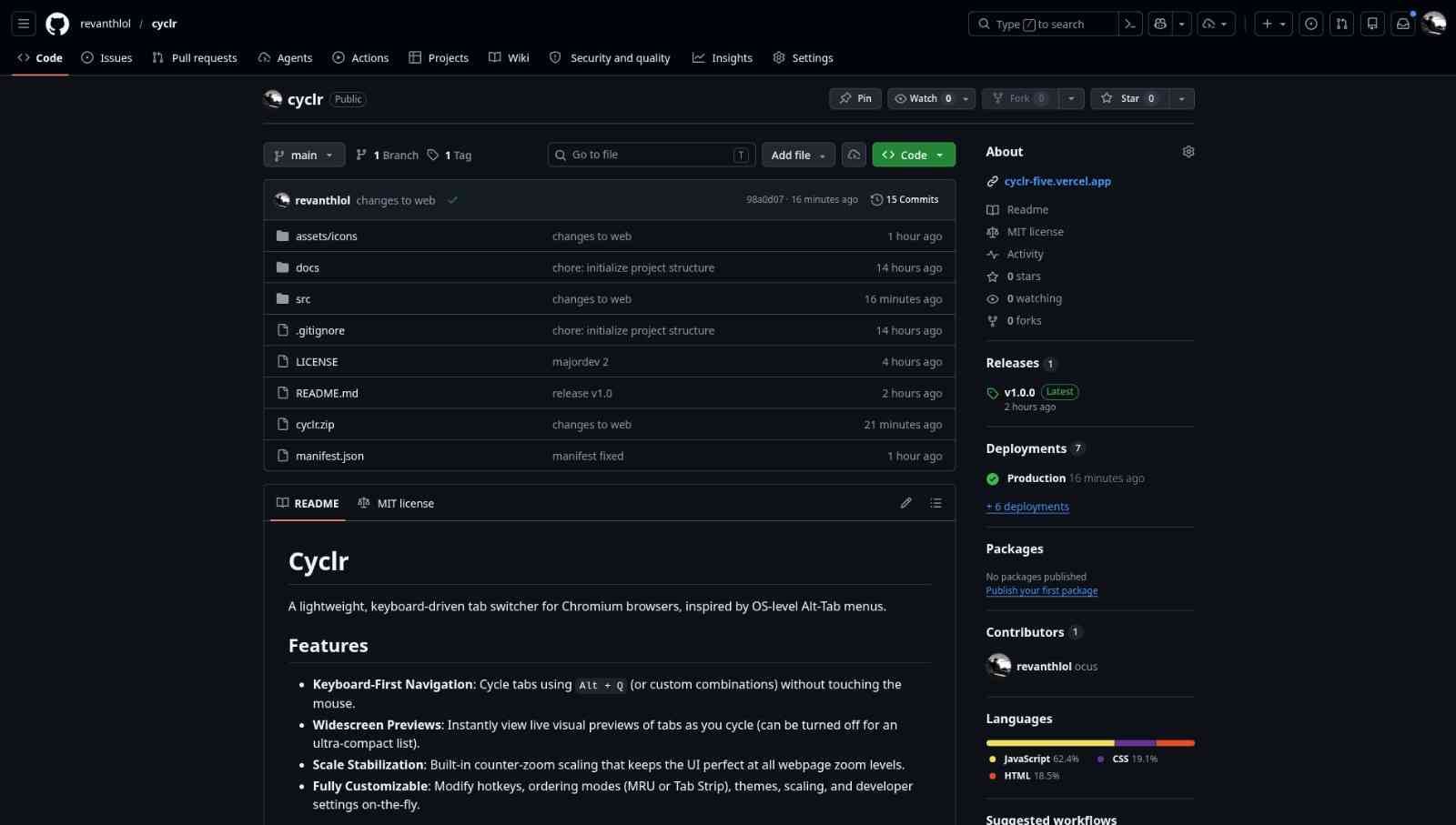Open the cloud icon dropdown in header
The width and height of the screenshot is (1456, 825).
1216,24
